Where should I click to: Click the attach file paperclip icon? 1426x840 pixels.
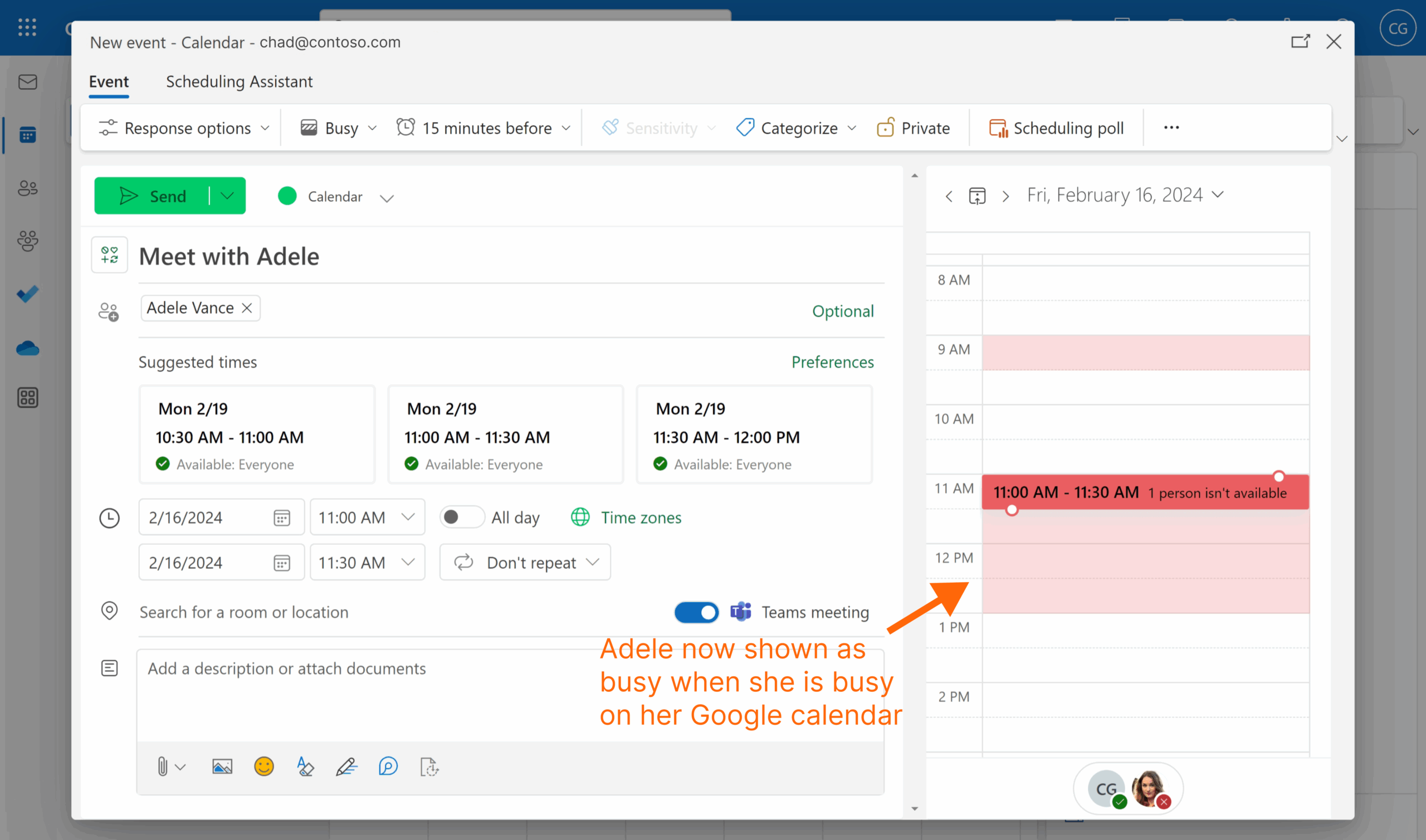coord(163,767)
